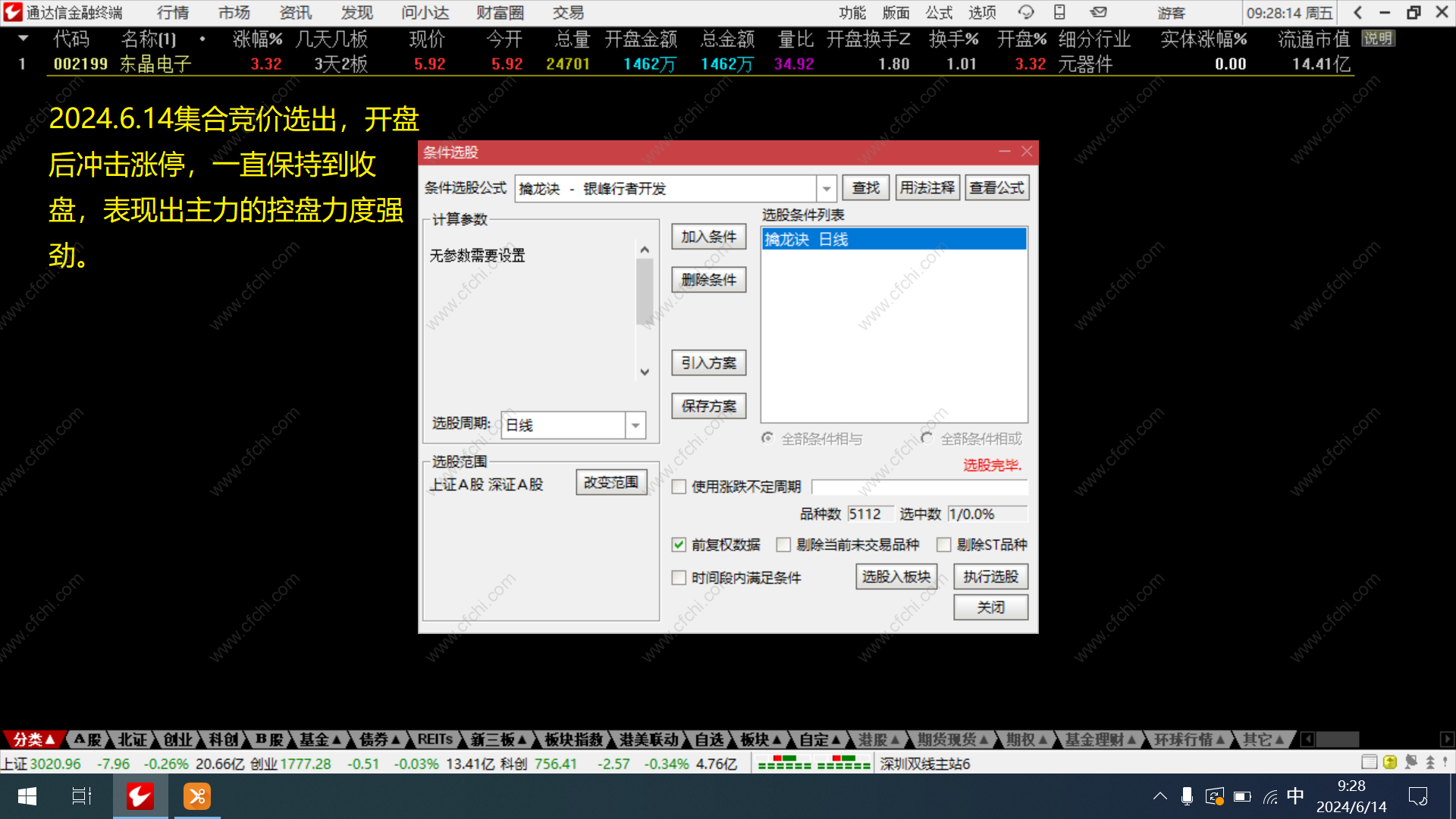This screenshot has height=819, width=1456.
Task: Open the 选股周期 日线 dropdown
Action: 635,425
